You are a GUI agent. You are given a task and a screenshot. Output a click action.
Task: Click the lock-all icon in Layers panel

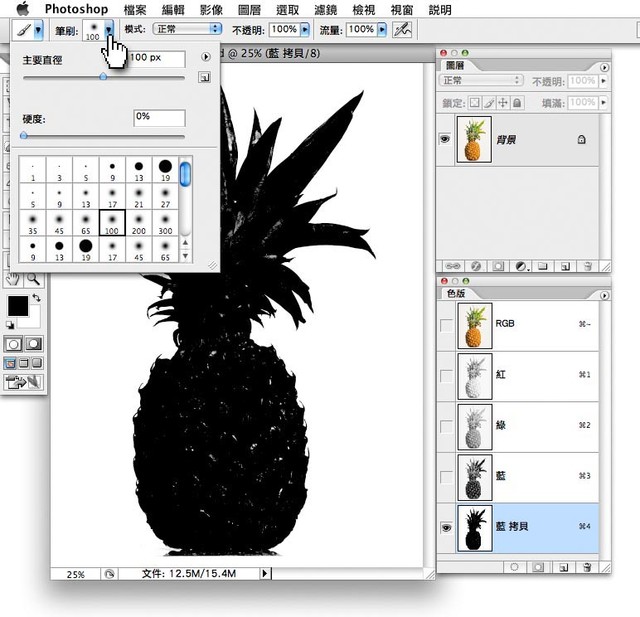(517, 102)
